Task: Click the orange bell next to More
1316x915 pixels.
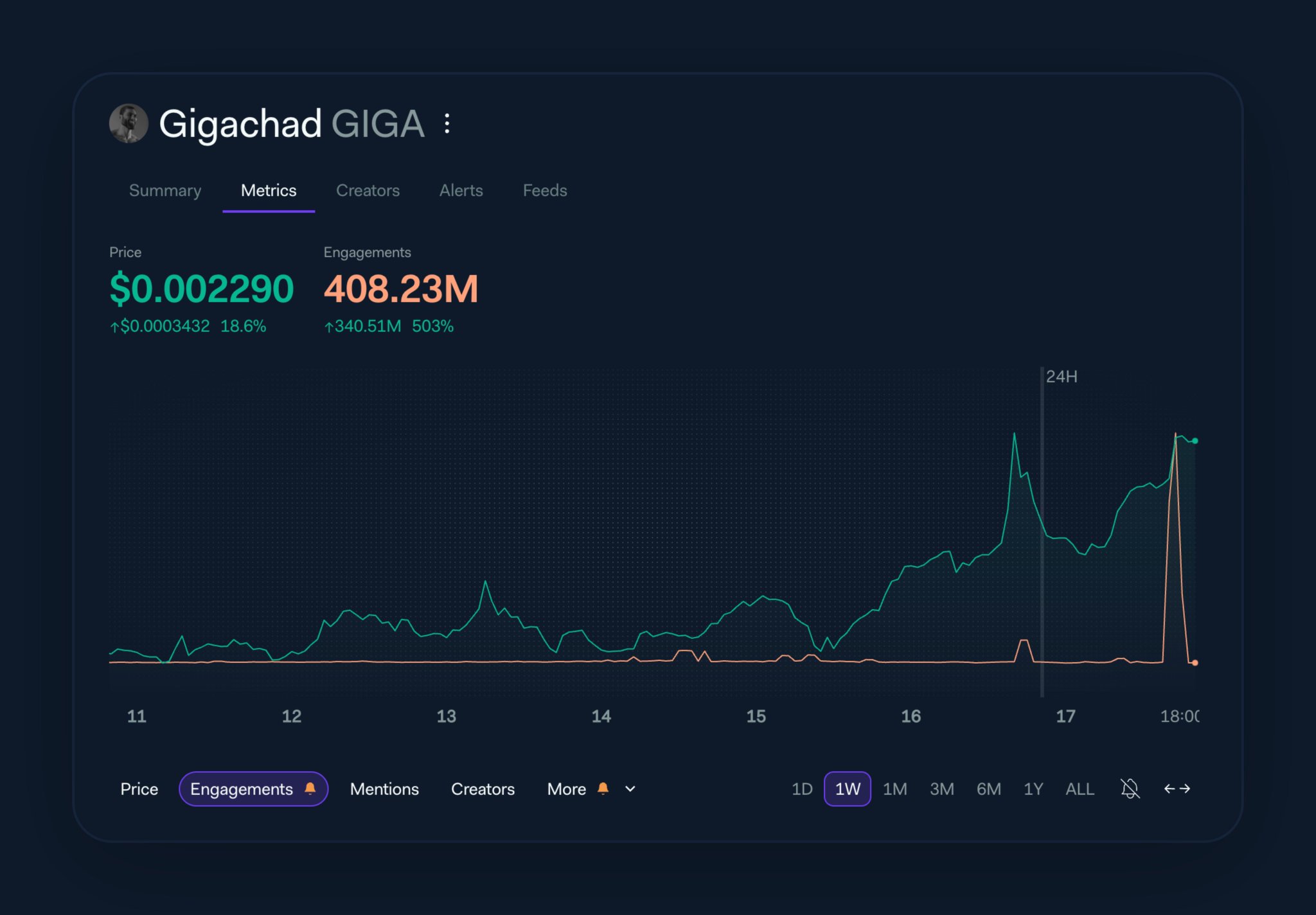Action: point(603,788)
